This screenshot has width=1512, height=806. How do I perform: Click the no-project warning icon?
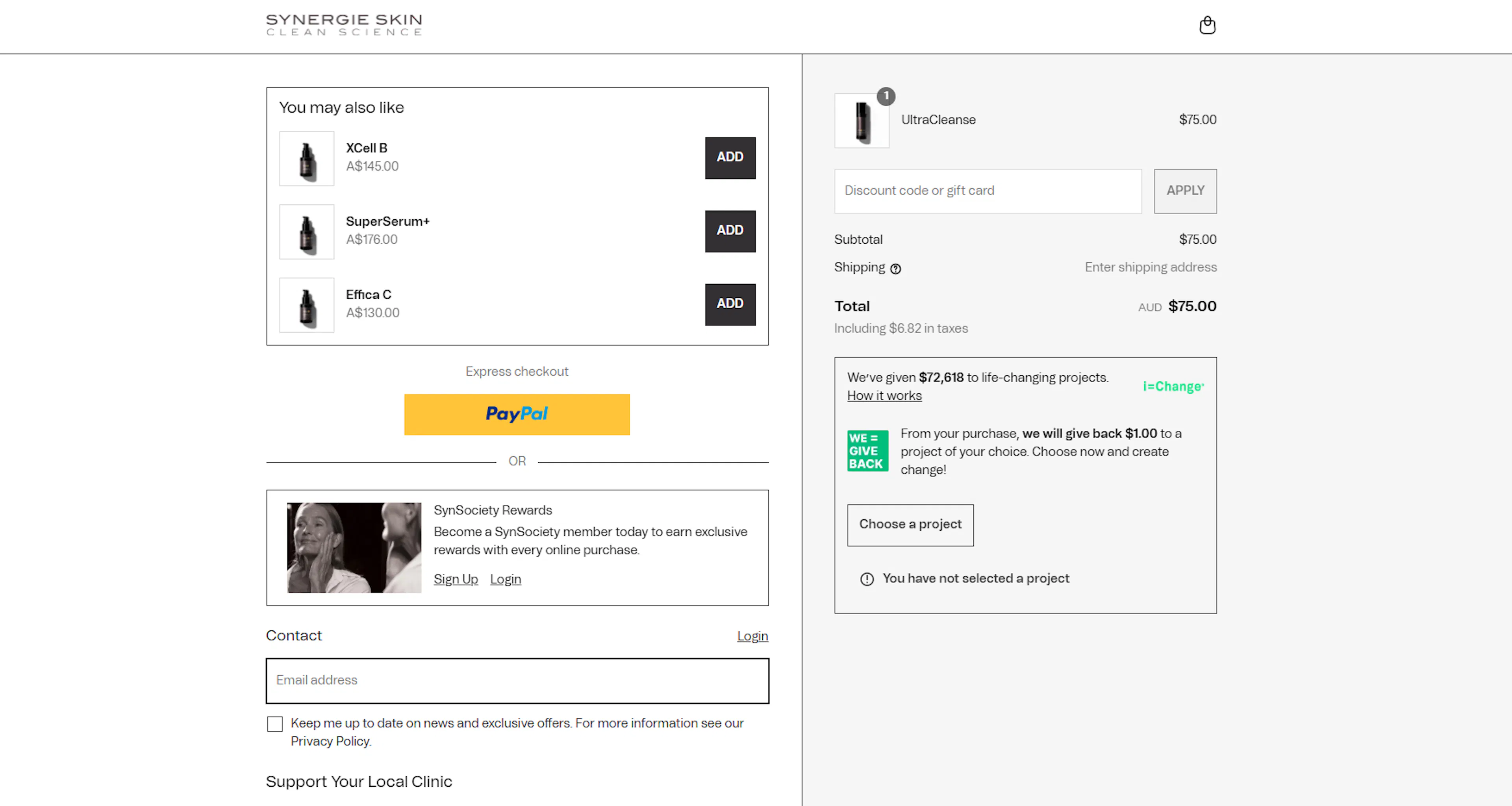[867, 579]
